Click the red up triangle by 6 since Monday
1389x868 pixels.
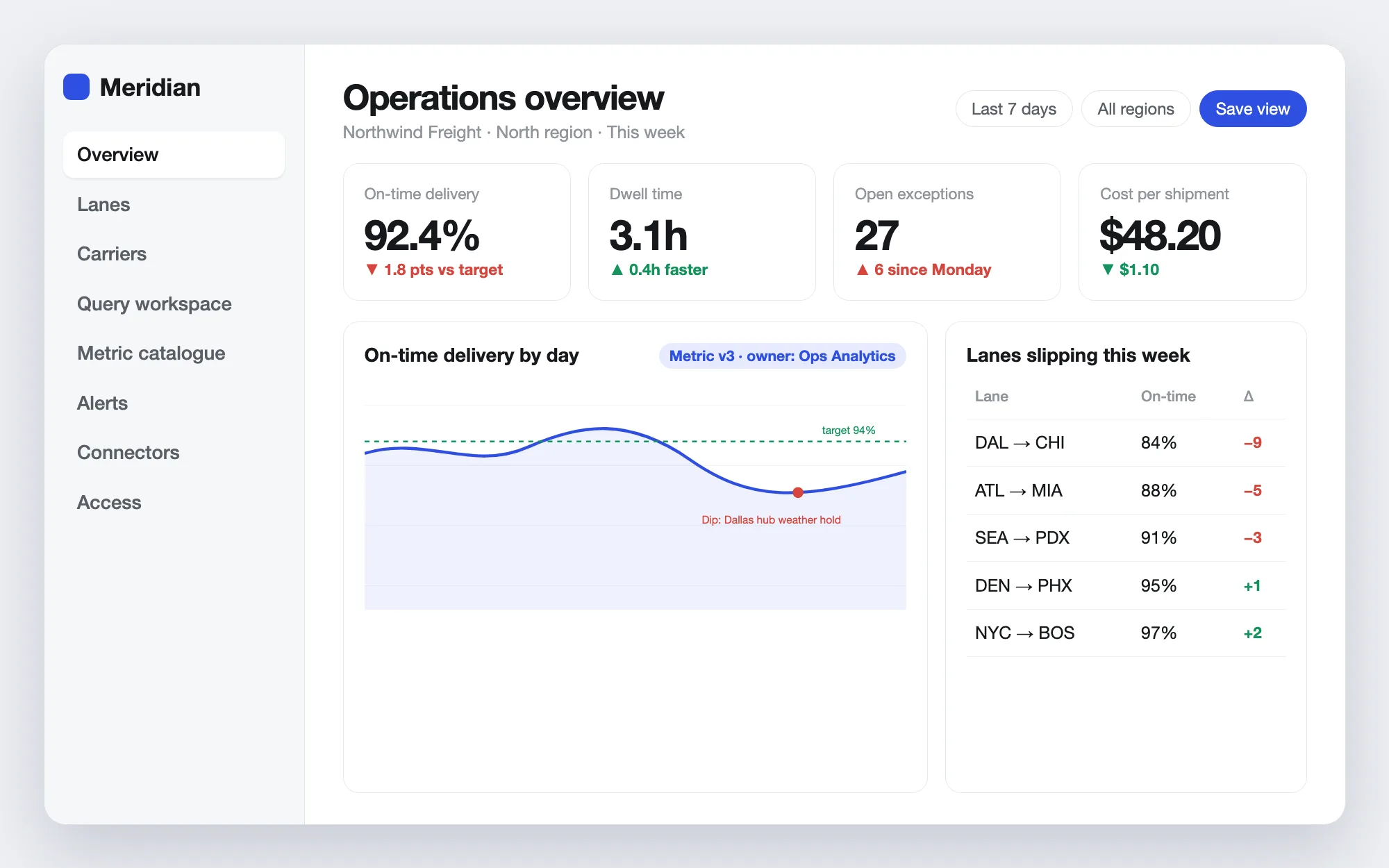(863, 269)
